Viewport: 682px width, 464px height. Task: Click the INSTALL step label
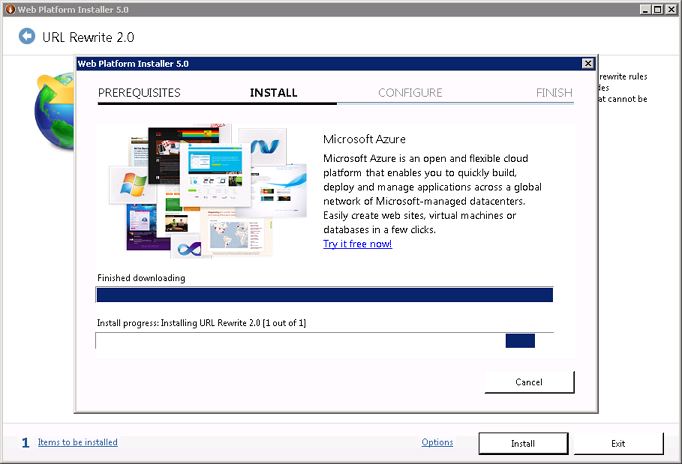point(274,93)
